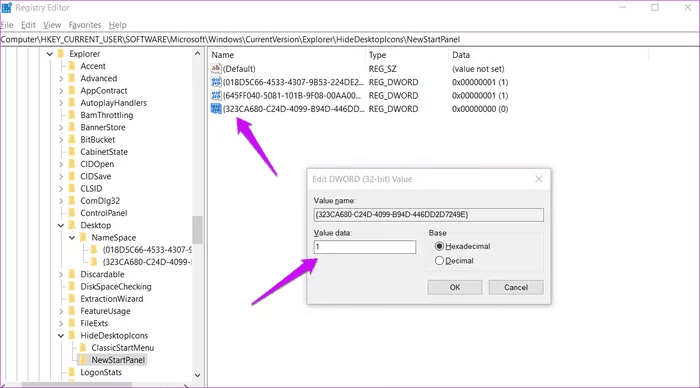
Task: Click the registry path address bar
Action: point(350,39)
